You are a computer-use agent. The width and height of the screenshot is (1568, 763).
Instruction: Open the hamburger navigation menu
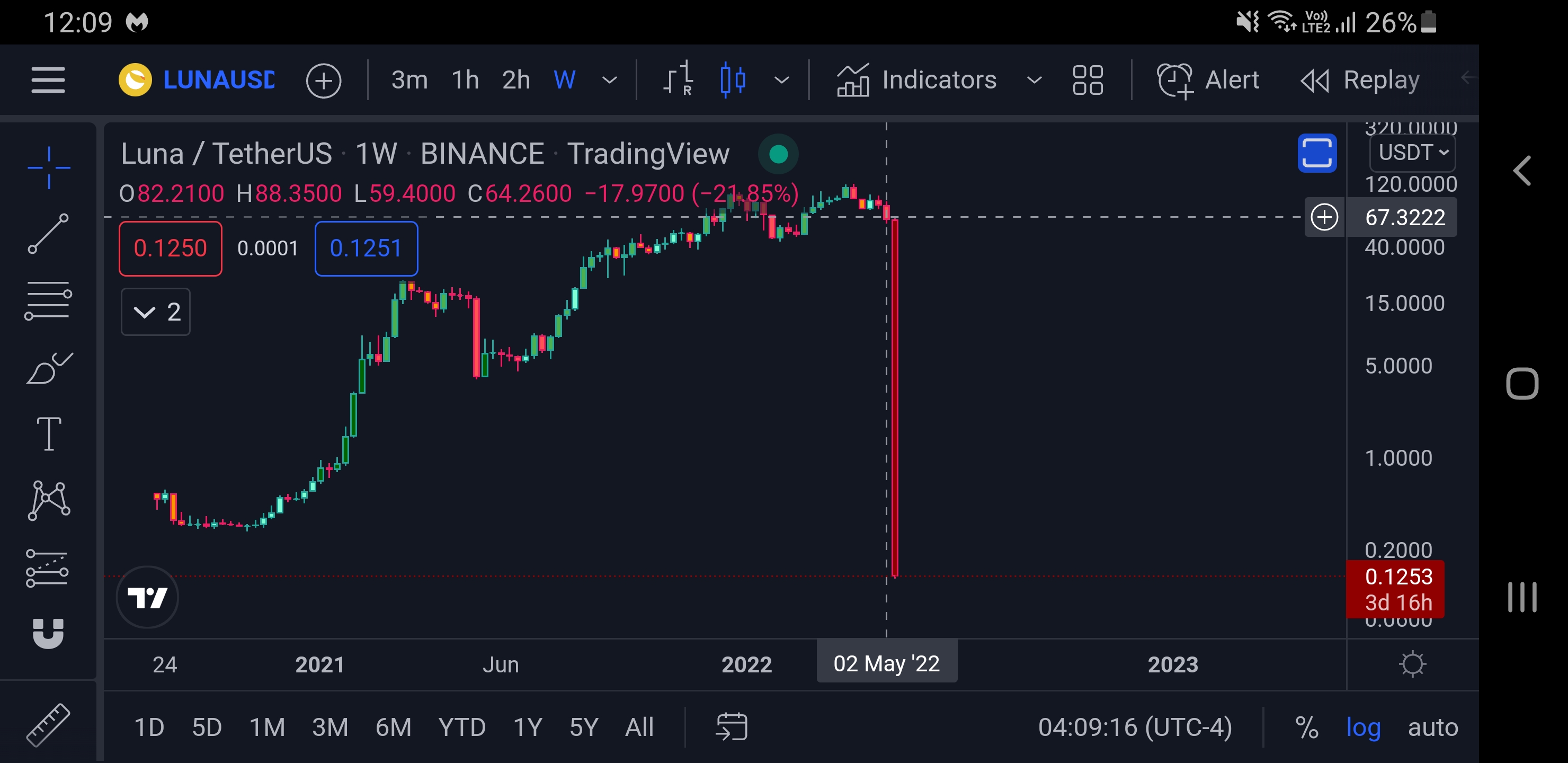click(x=48, y=80)
